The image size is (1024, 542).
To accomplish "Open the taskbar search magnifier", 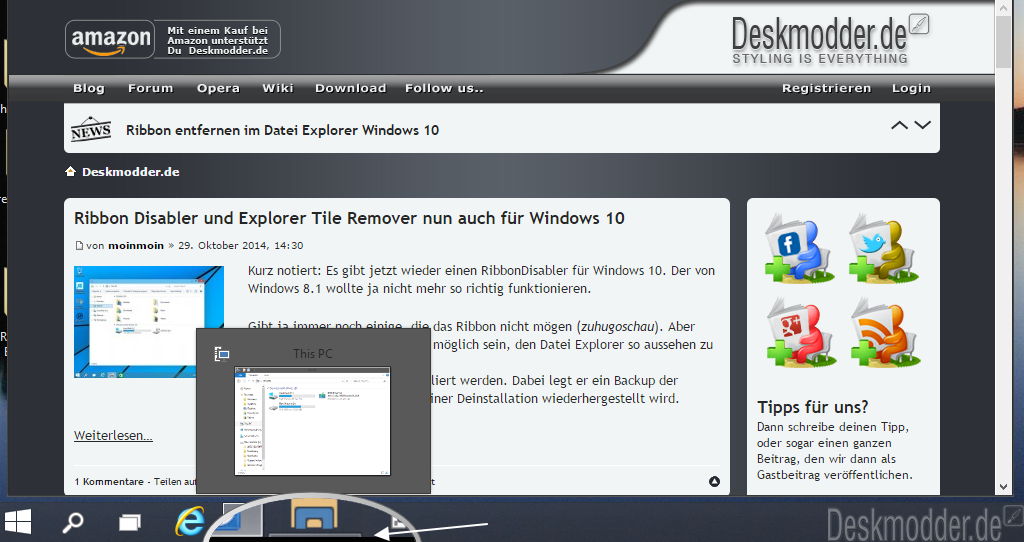I will click(x=72, y=522).
